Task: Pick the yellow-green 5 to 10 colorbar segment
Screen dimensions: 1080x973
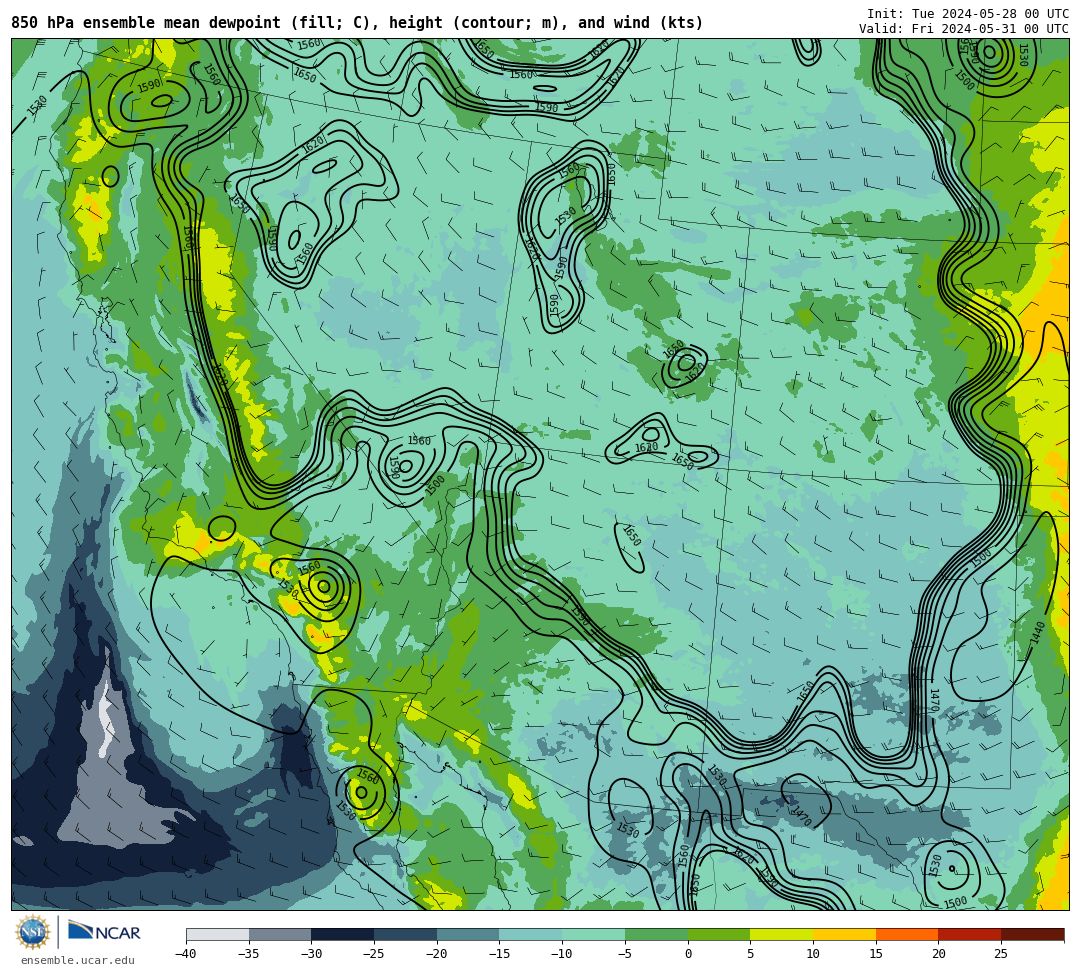Action: coord(782,934)
